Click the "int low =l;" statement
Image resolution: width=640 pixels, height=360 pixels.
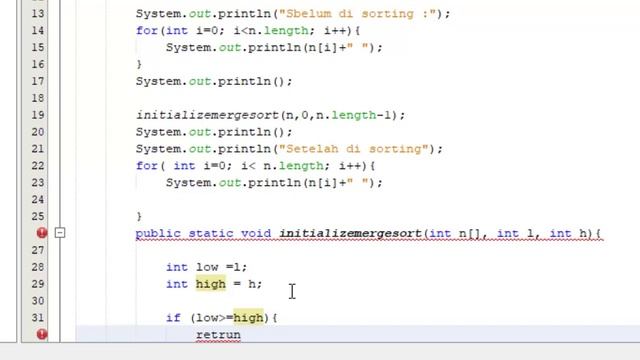pos(207,267)
